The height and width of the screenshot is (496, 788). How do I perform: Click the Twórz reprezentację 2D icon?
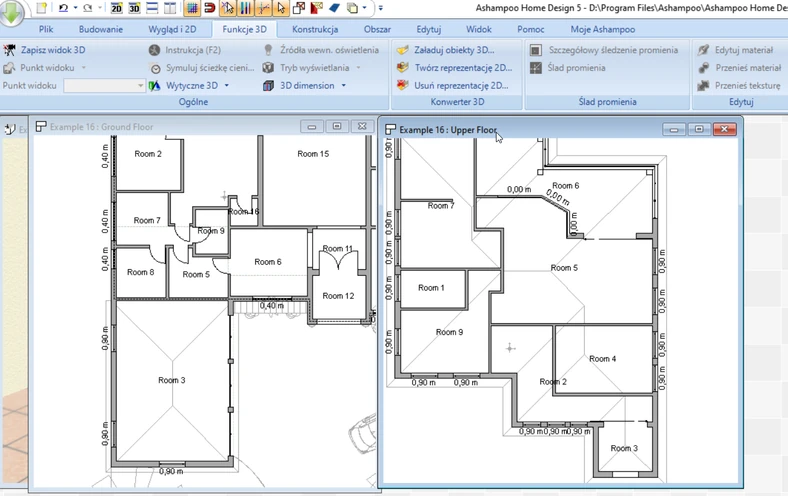403,68
